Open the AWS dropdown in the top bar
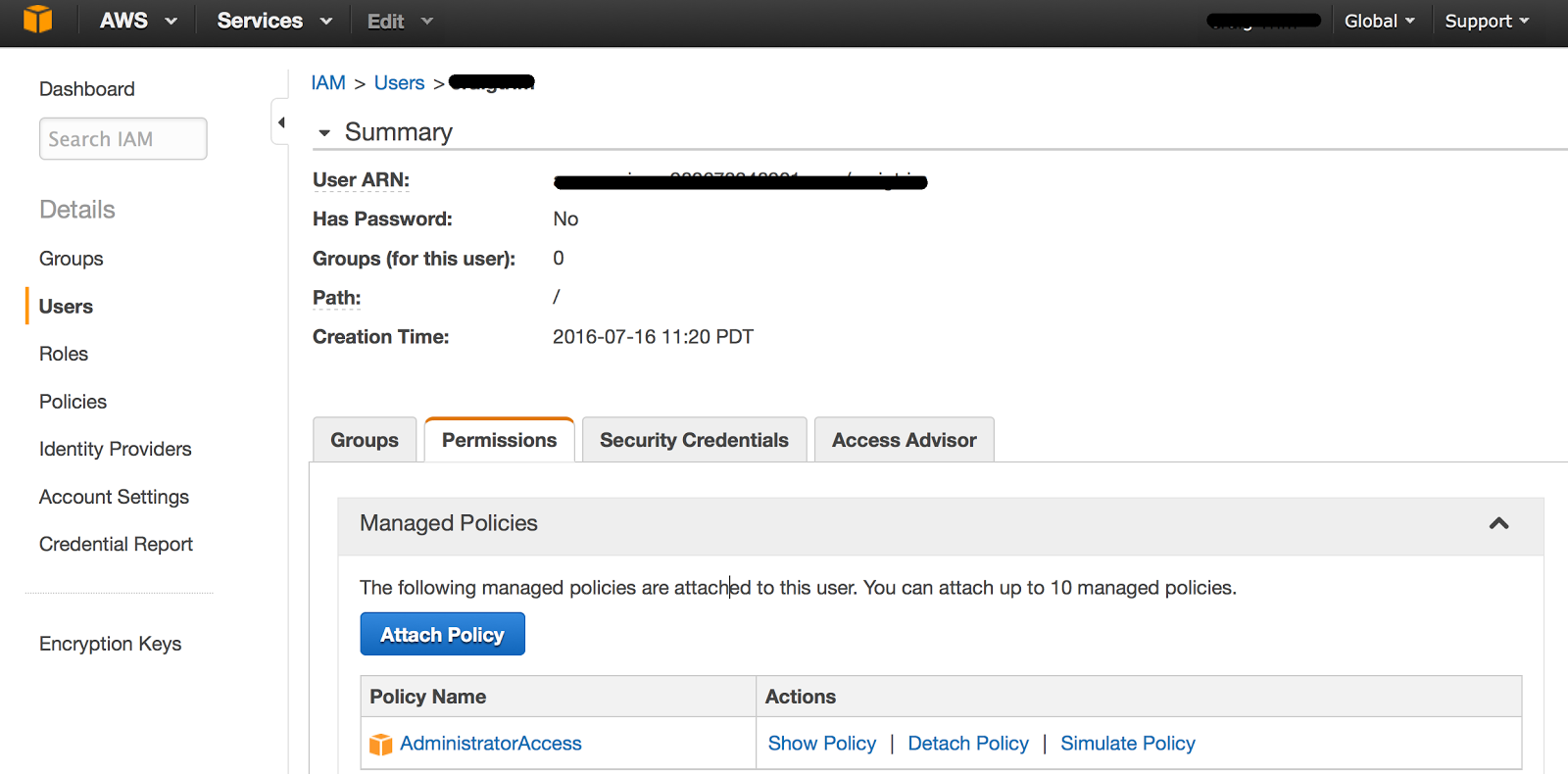 coord(137,20)
